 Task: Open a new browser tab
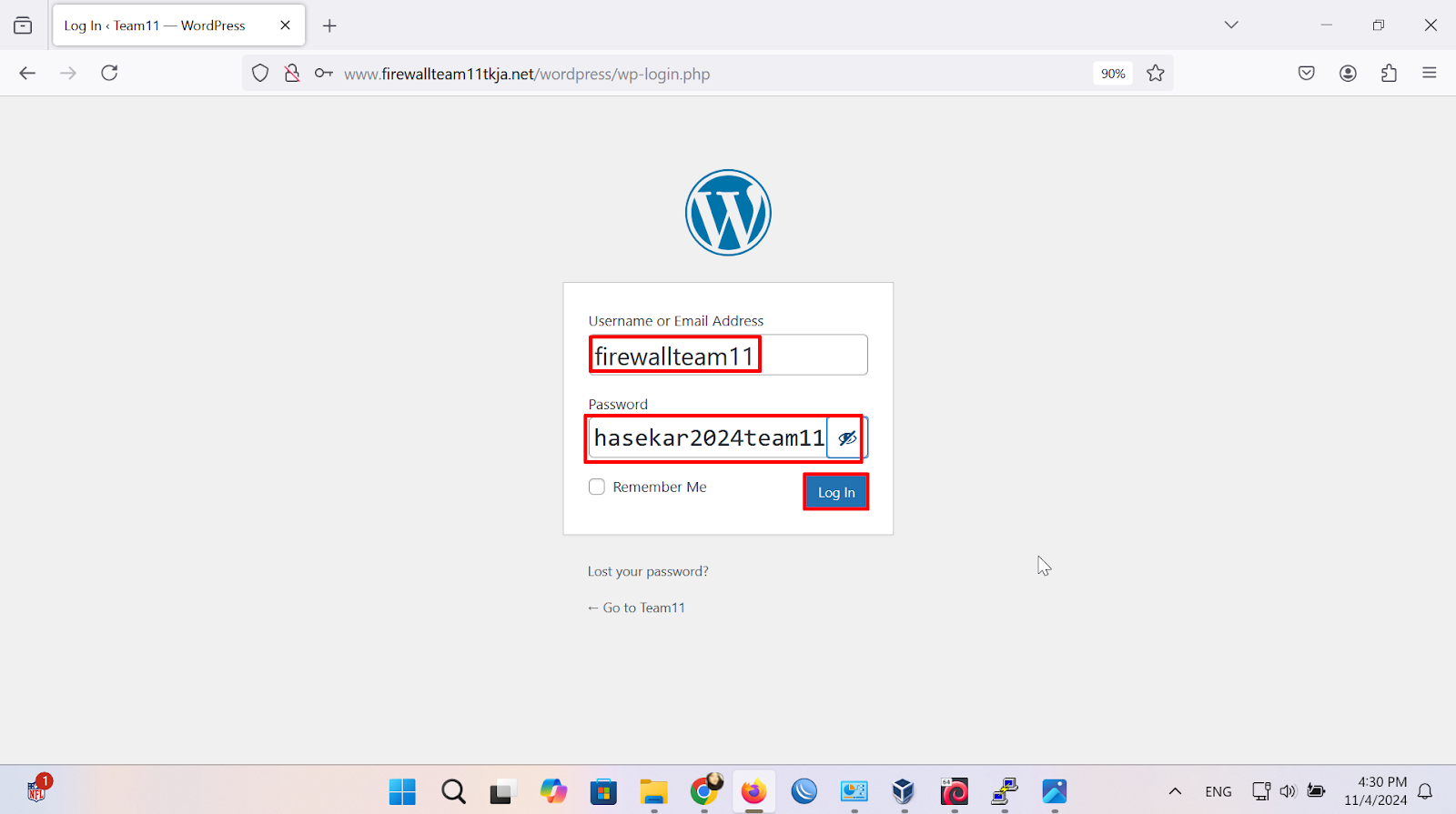pyautogui.click(x=329, y=25)
